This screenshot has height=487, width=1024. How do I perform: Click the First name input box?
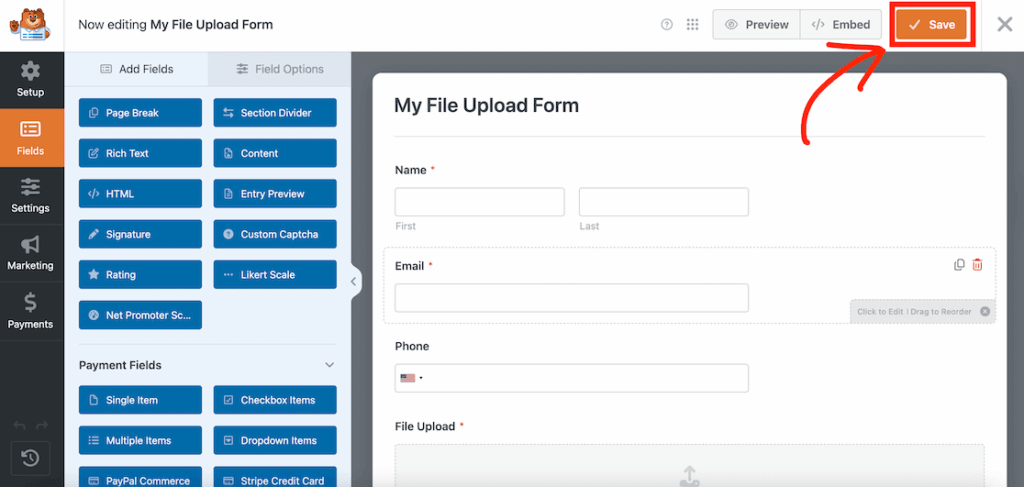(x=479, y=202)
